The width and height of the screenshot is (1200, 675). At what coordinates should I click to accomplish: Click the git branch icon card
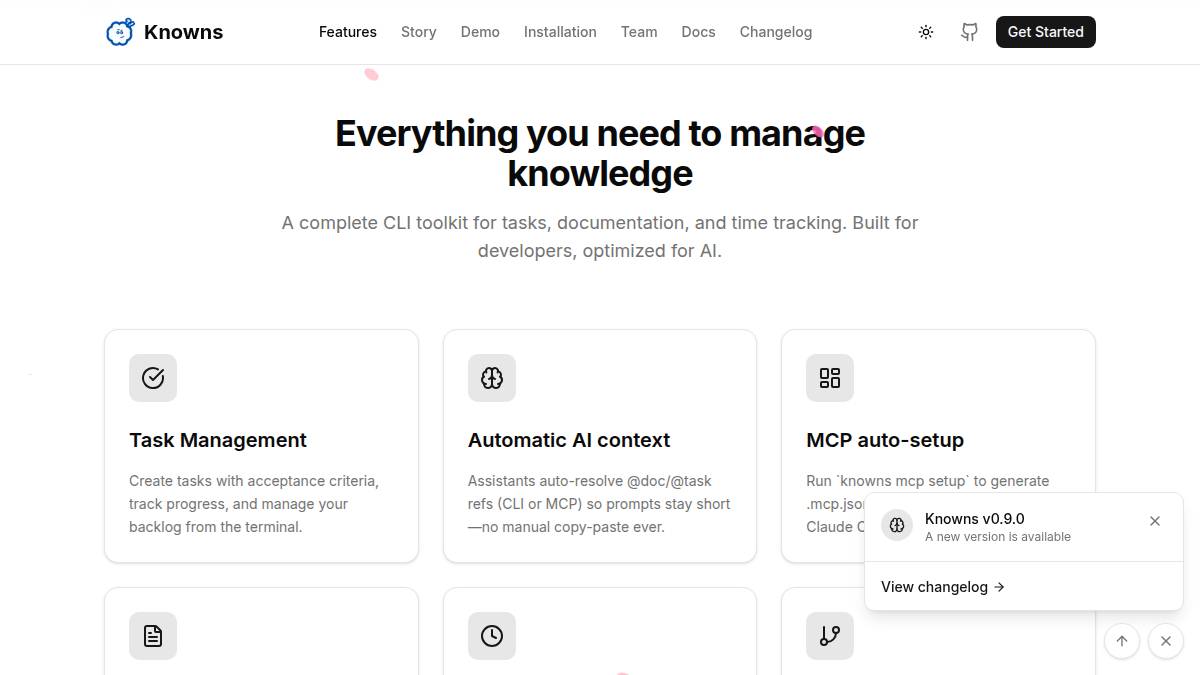click(x=830, y=636)
